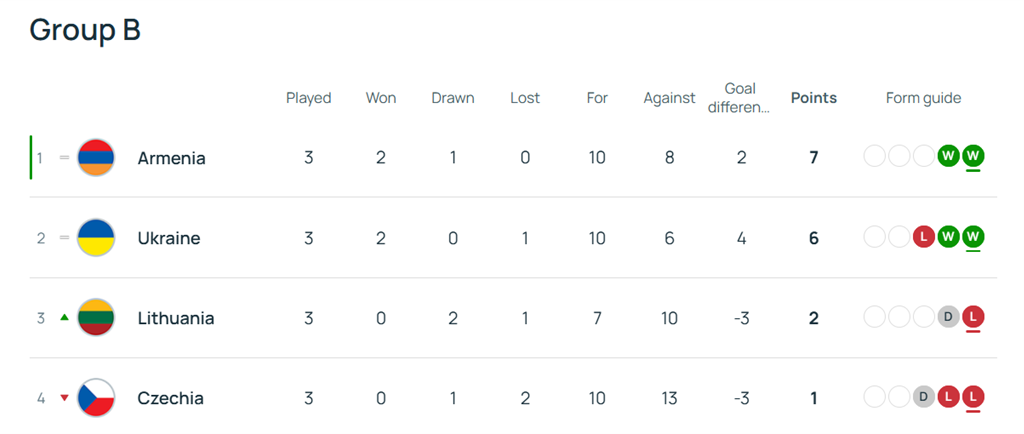Click Lithuania's green up-arrow rank indicator
Image resolution: width=1024 pixels, height=434 pixels.
click(64, 318)
